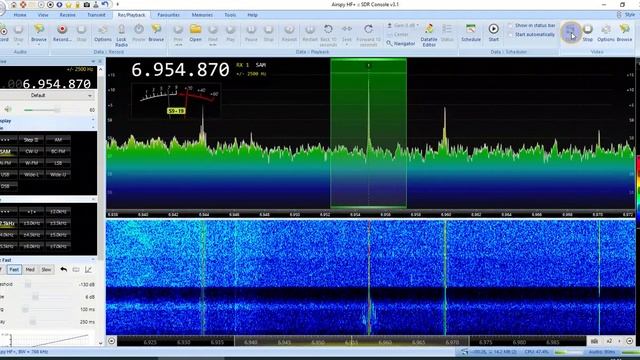640x360 pixels.
Task: Click the undo arrow in quick access toolbar
Action: 105,4
